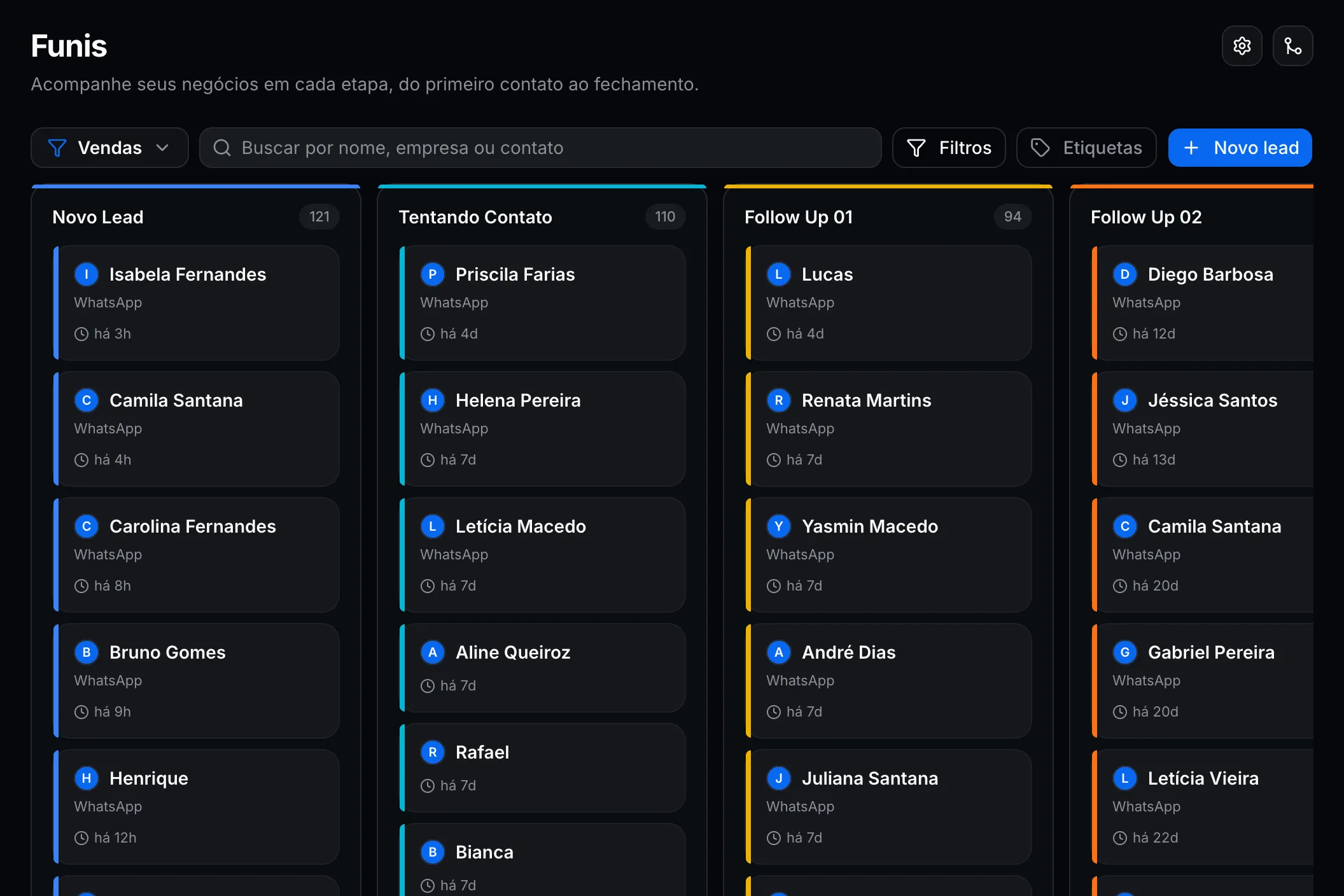This screenshot has width=1344, height=896.
Task: Open the Carolina Fernandes lead card
Action: (x=196, y=555)
